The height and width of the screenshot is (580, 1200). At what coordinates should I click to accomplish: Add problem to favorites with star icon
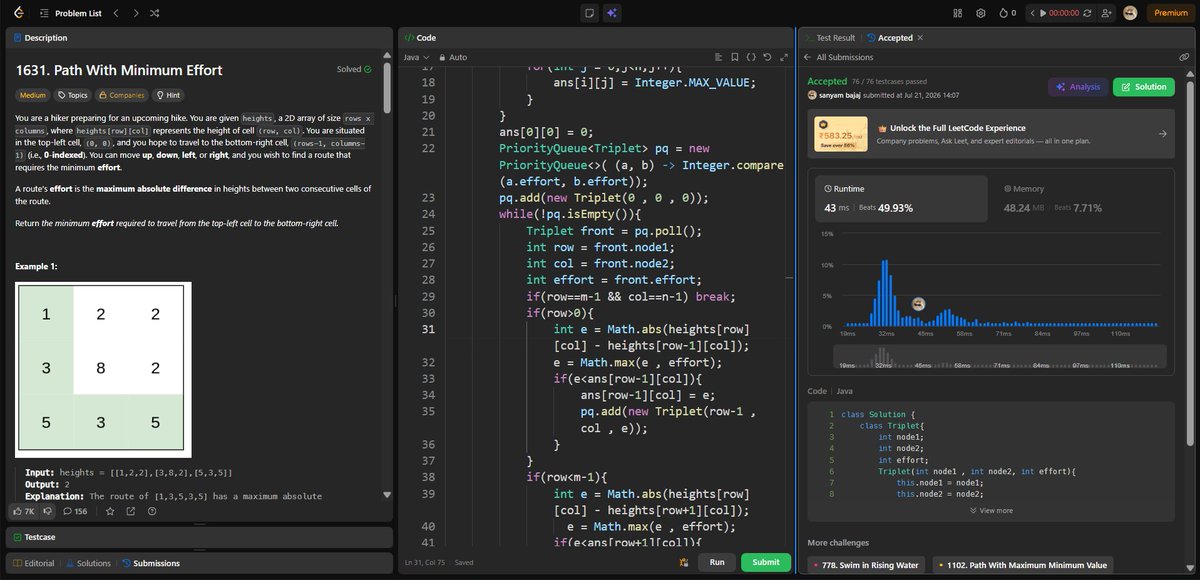coord(110,511)
